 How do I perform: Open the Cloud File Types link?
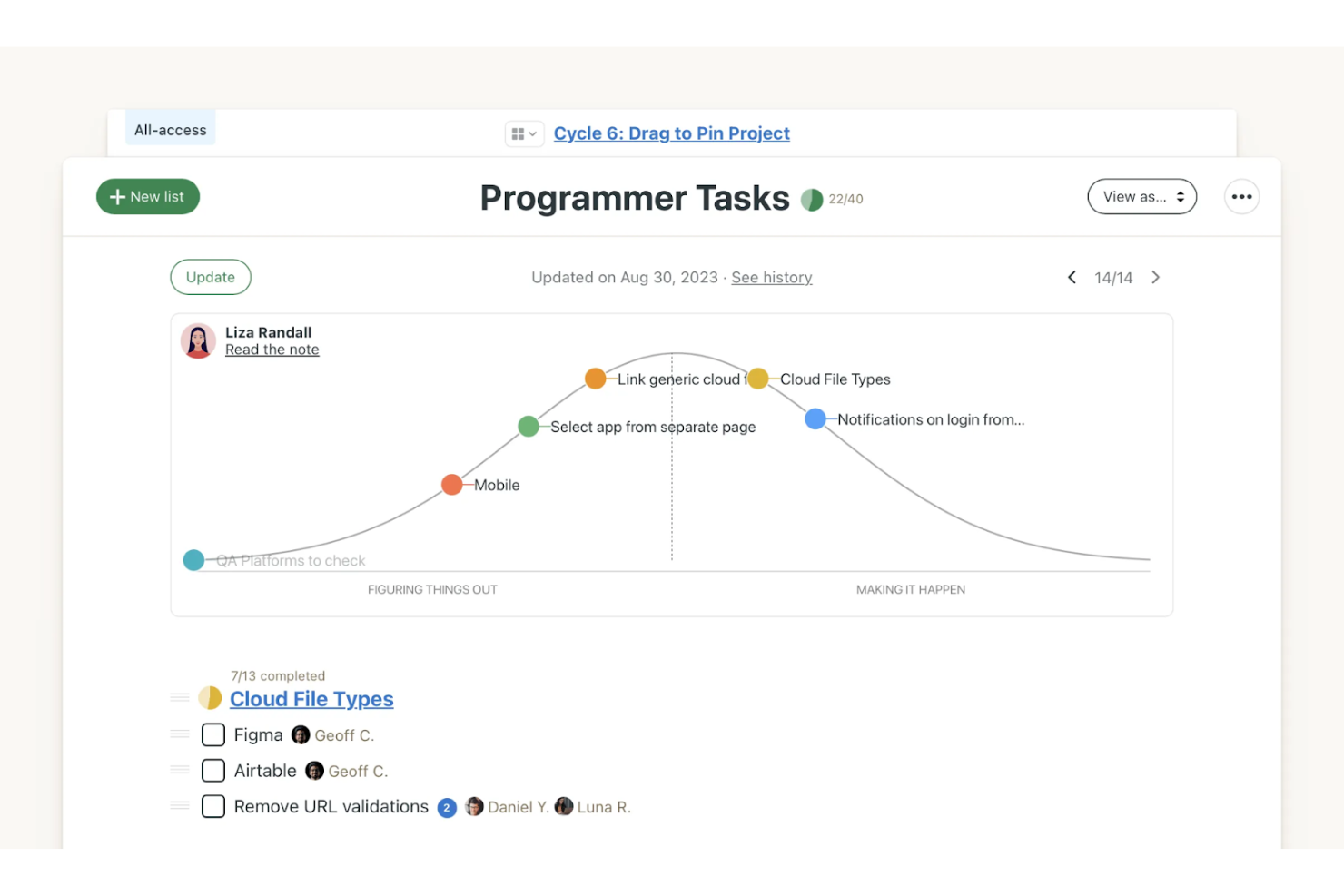click(311, 698)
